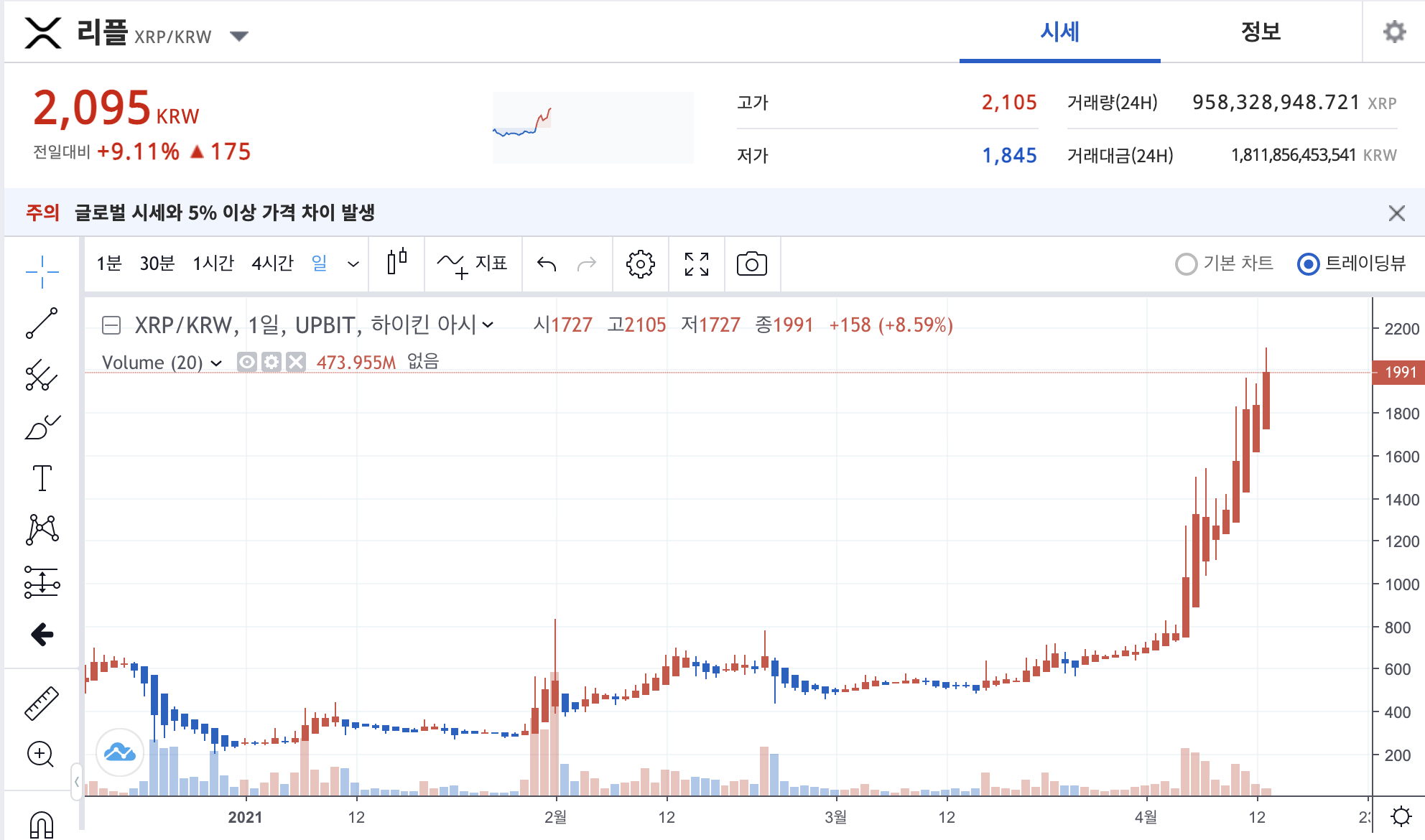Expand the time interval dropdown arrow
Image resolution: width=1425 pixels, height=840 pixels.
pos(353,264)
